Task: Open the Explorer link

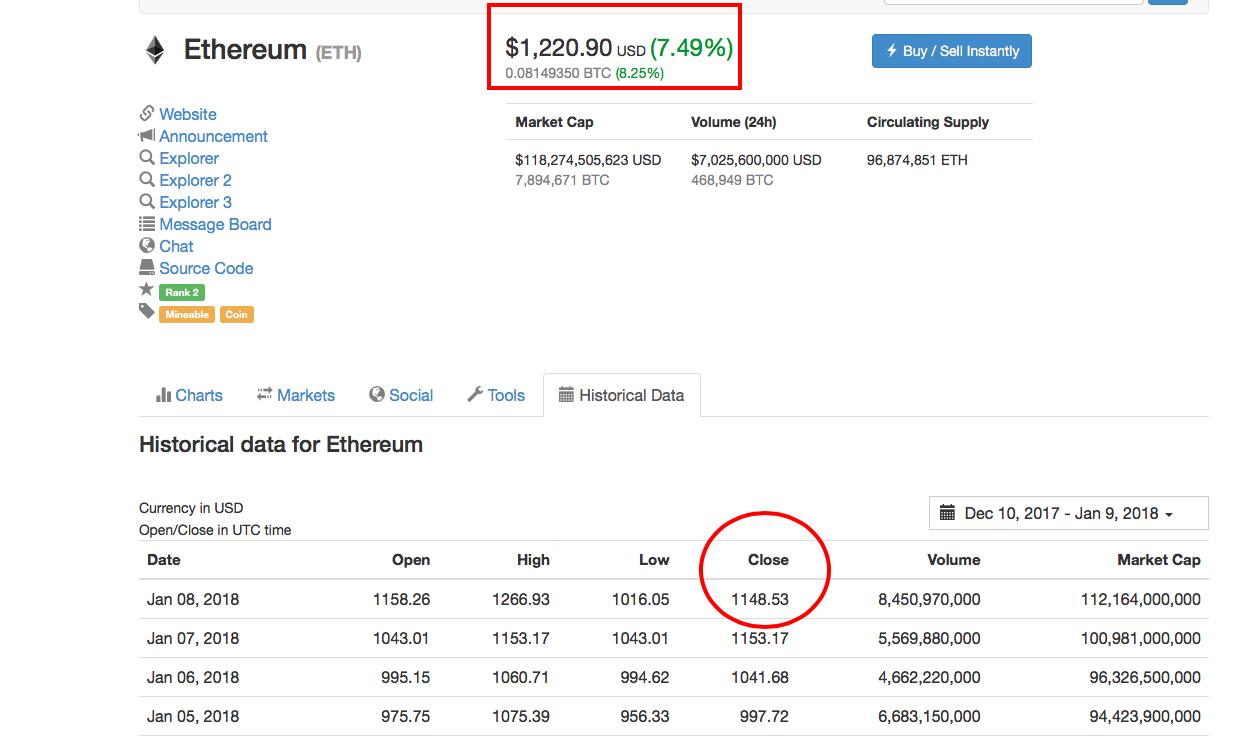Action: [x=189, y=158]
